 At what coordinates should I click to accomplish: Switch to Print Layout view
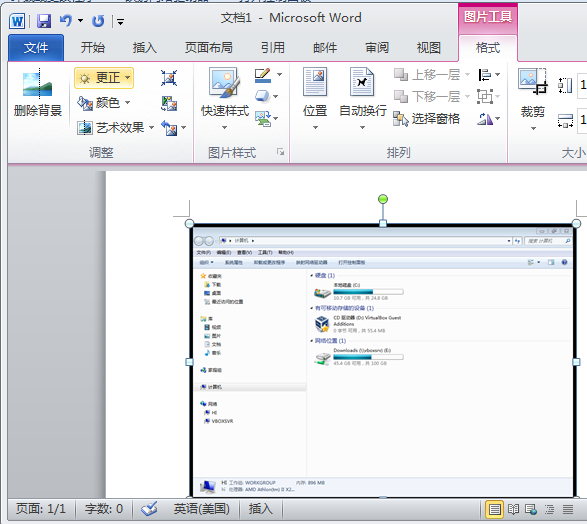tap(494, 509)
